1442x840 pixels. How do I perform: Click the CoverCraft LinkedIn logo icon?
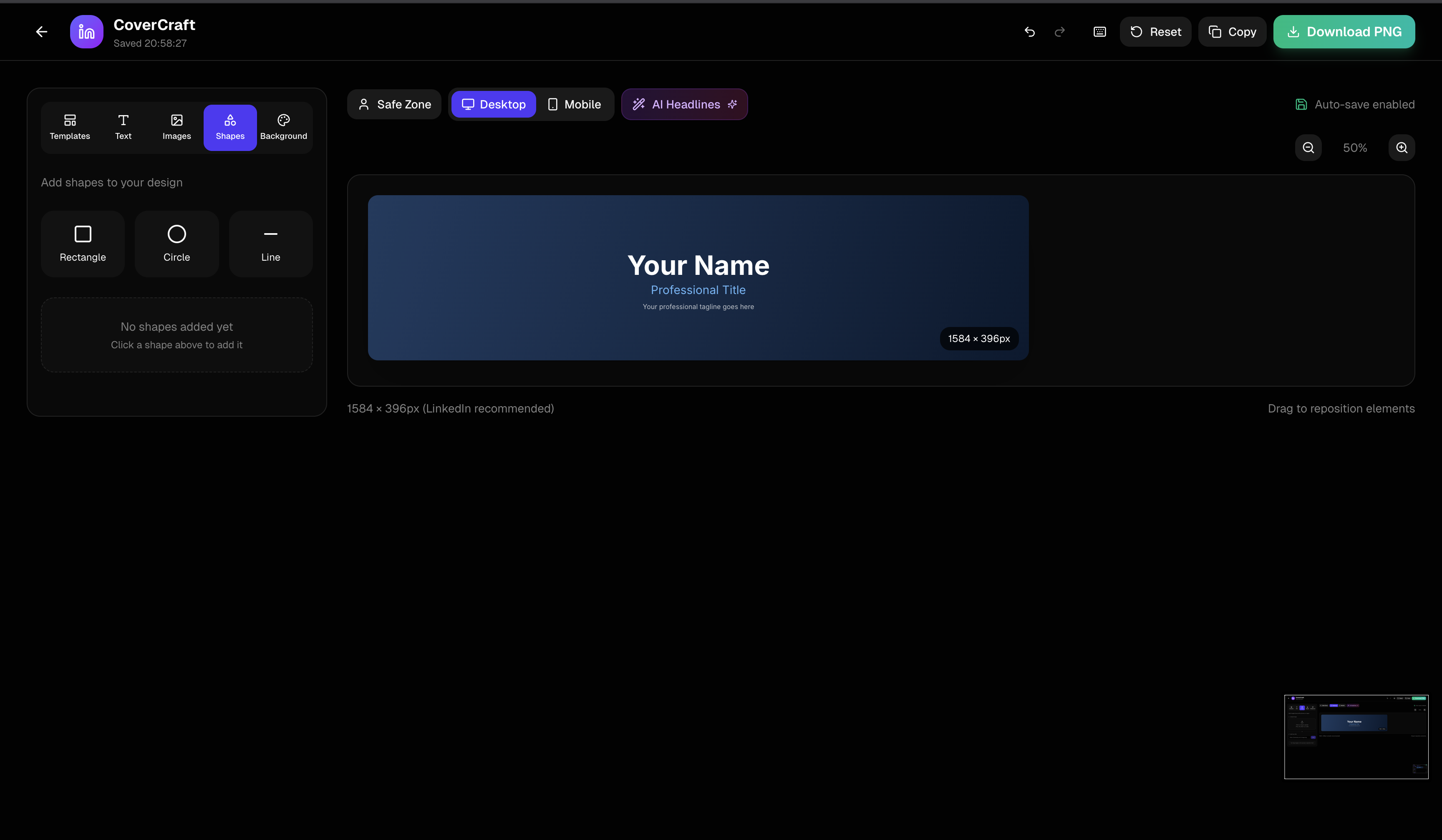pos(86,32)
